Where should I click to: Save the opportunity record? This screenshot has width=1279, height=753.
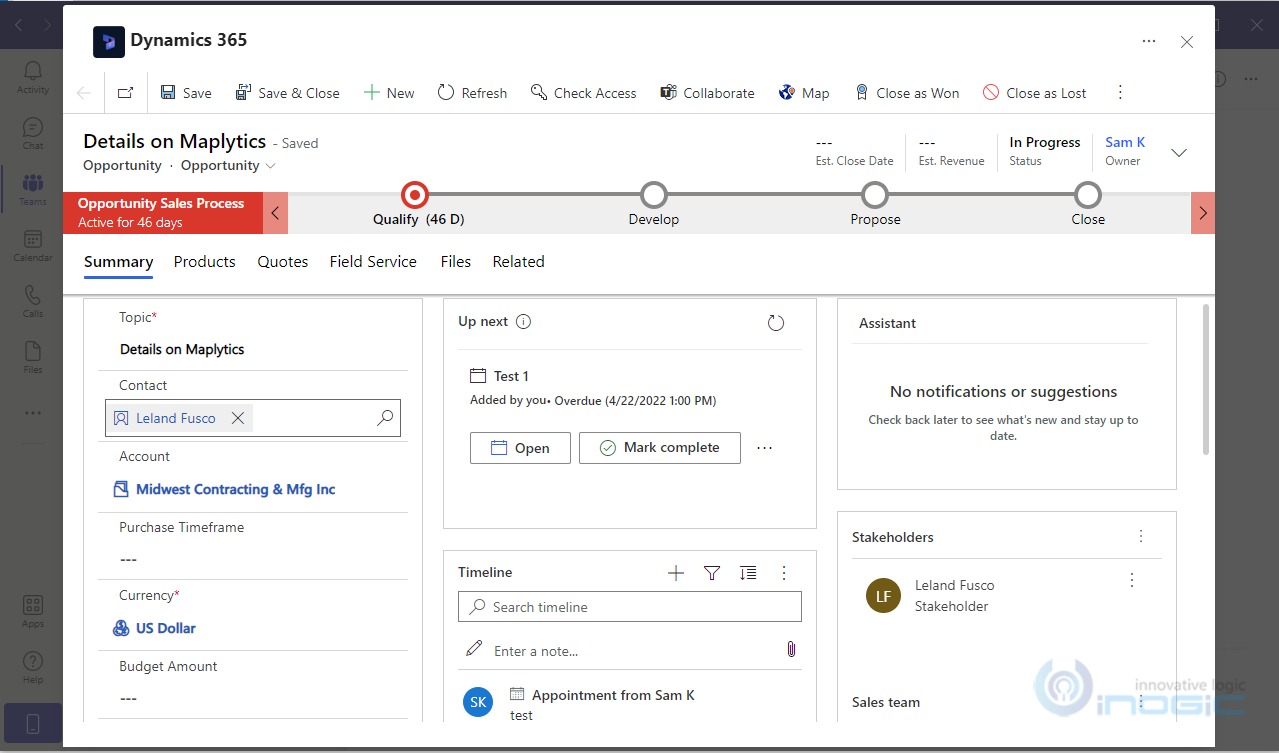tap(186, 93)
